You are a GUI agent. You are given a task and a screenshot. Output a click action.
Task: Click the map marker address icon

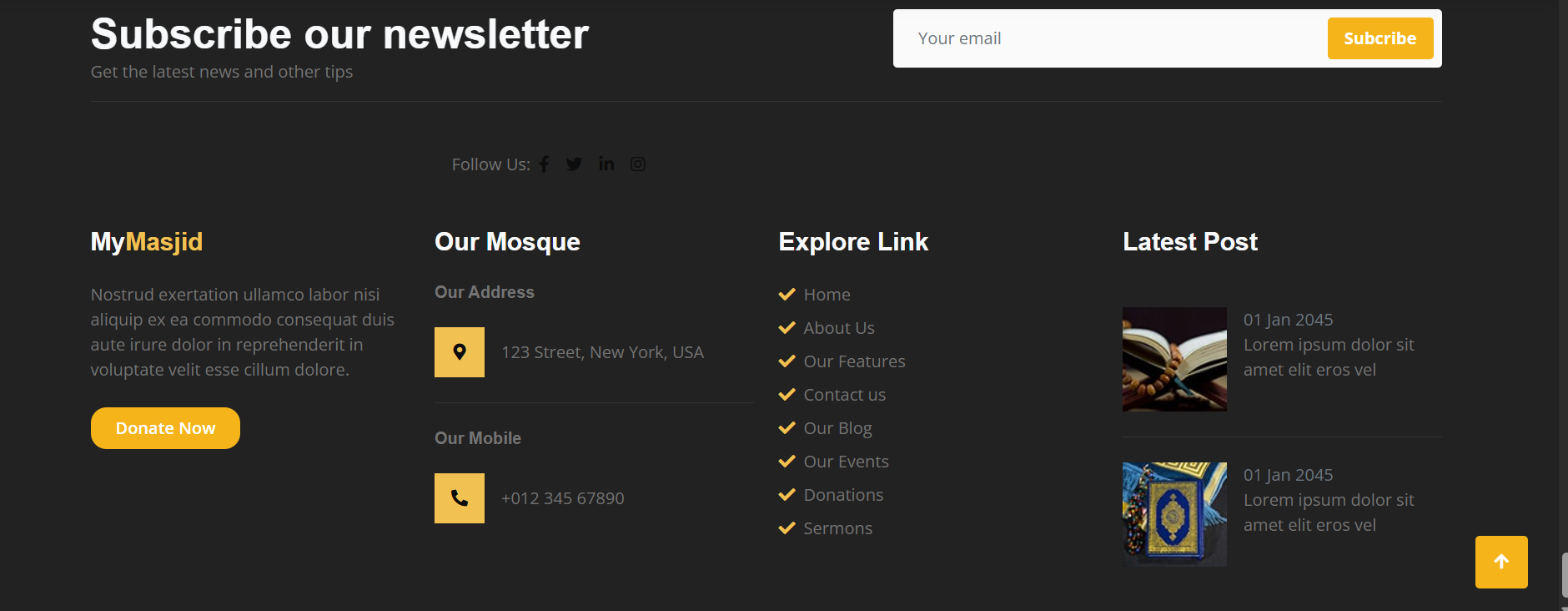click(460, 352)
